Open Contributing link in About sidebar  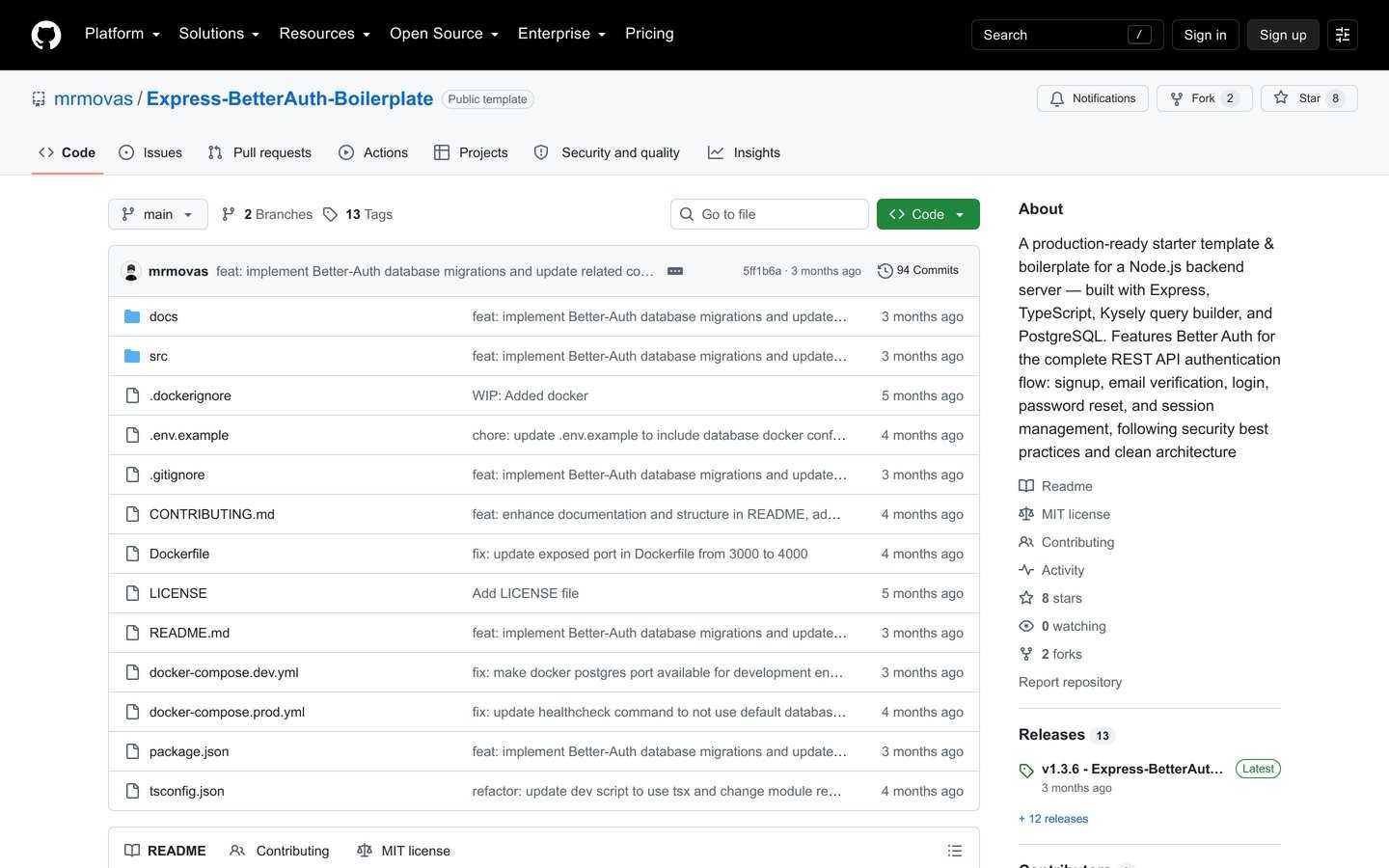pos(1067,542)
